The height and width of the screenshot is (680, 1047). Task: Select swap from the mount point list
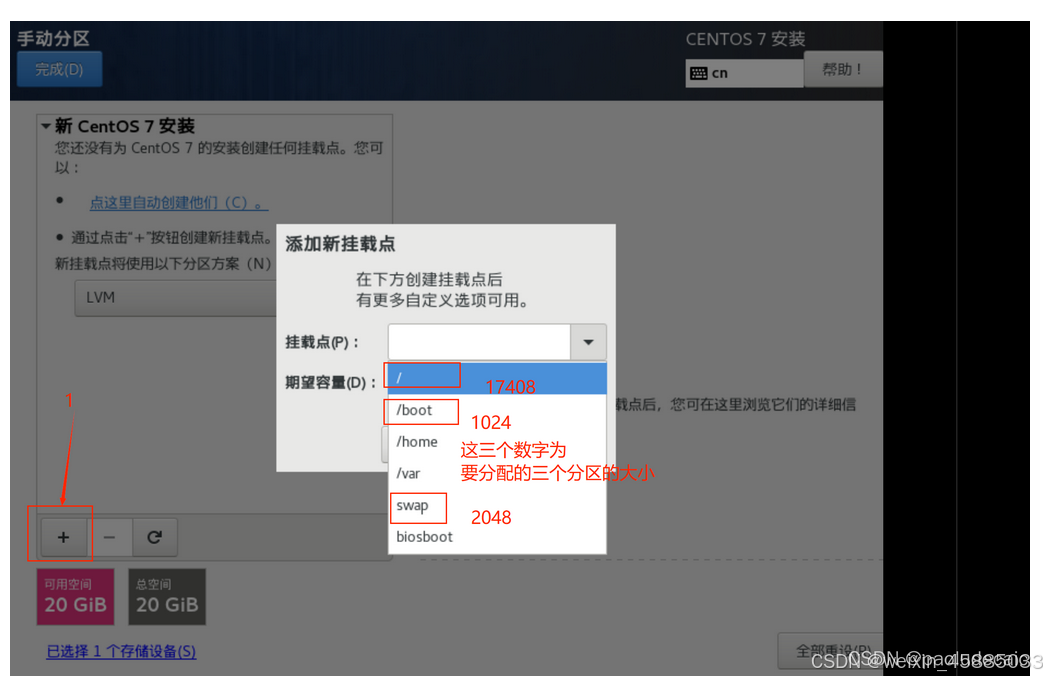point(497,506)
